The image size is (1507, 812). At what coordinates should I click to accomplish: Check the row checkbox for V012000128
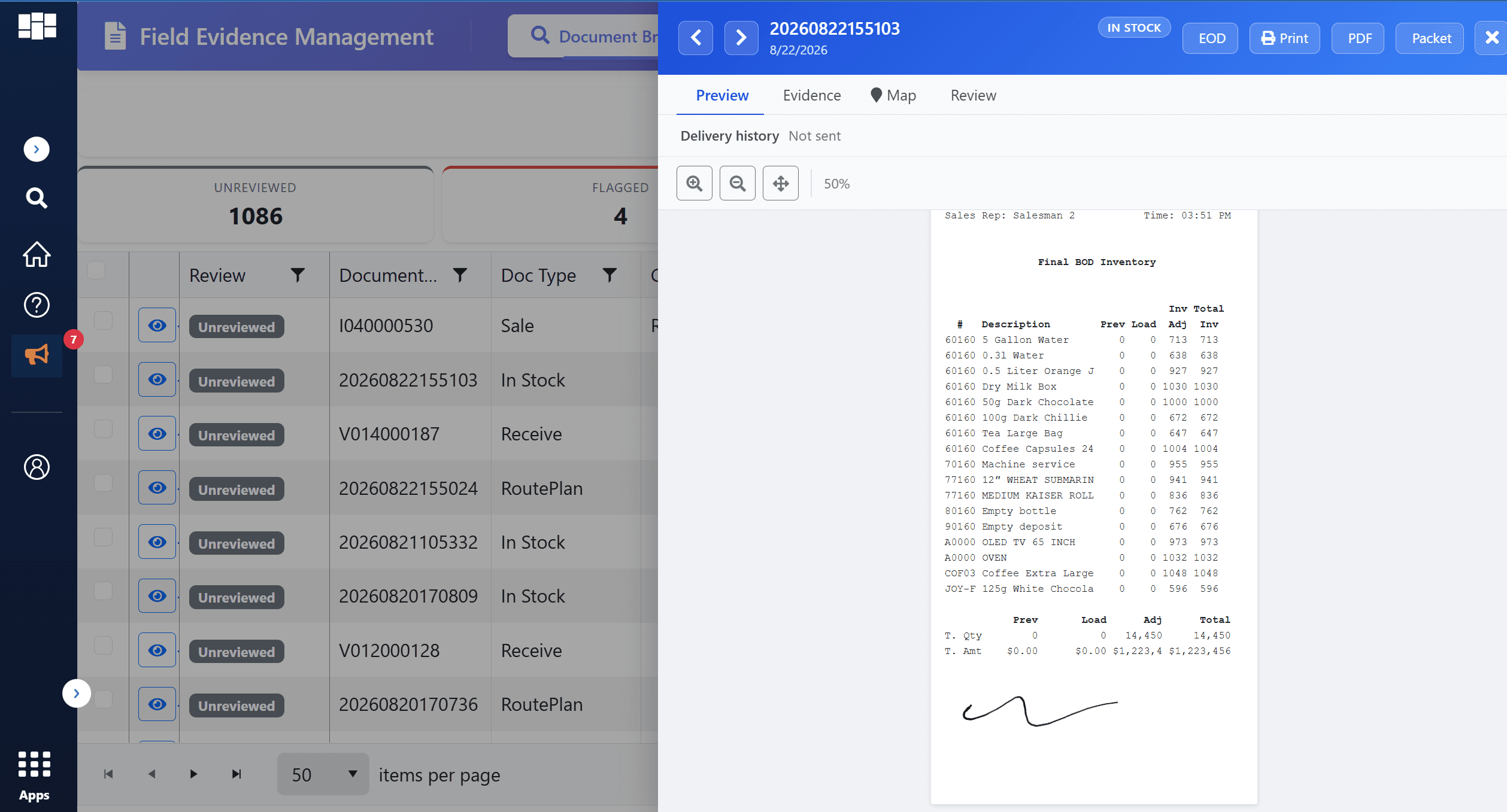[x=104, y=646]
